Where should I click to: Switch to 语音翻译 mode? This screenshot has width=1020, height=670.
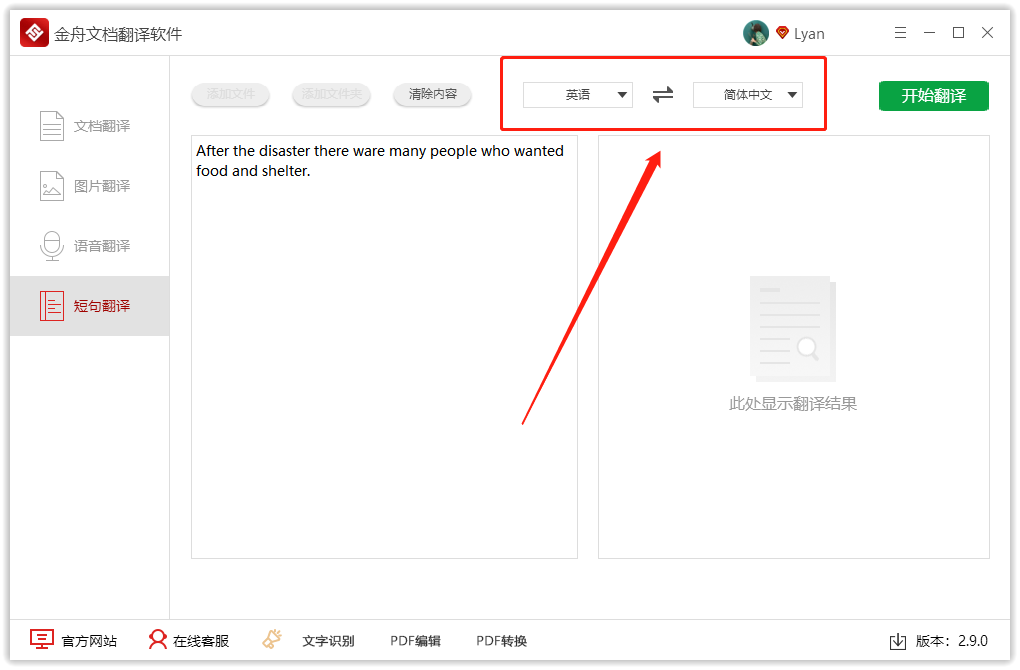(x=90, y=246)
